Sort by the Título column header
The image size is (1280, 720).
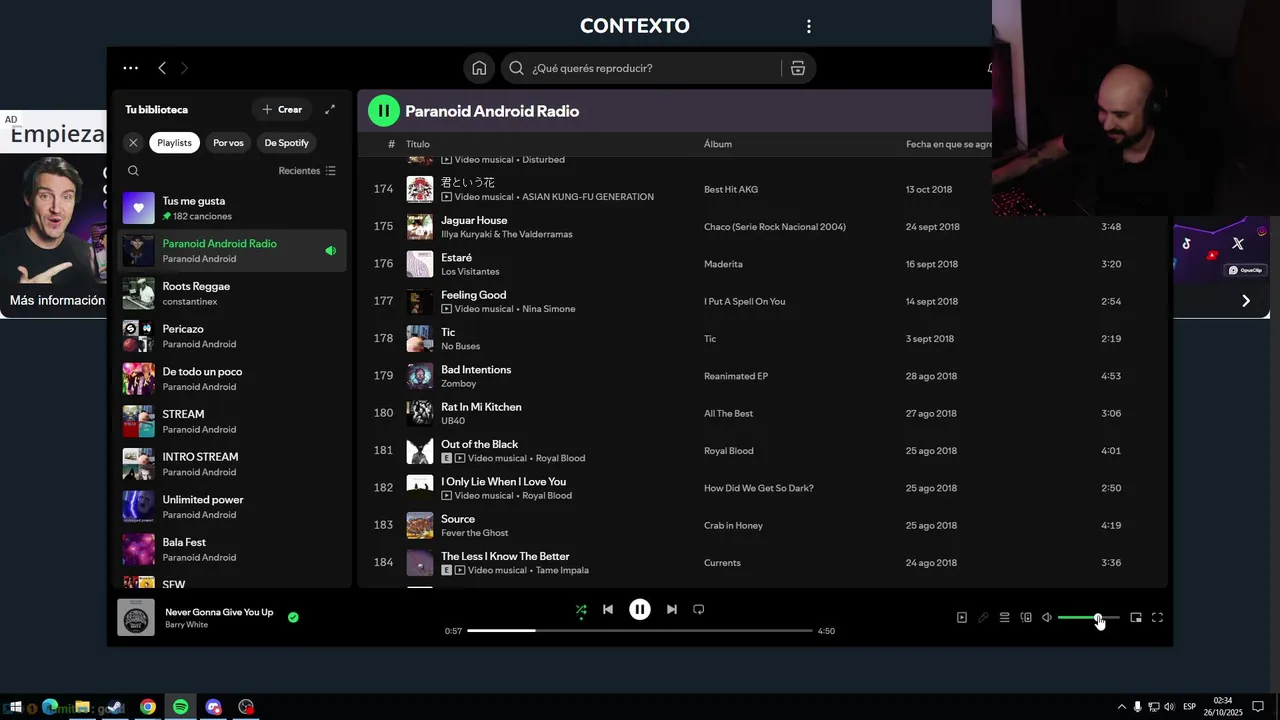point(417,144)
